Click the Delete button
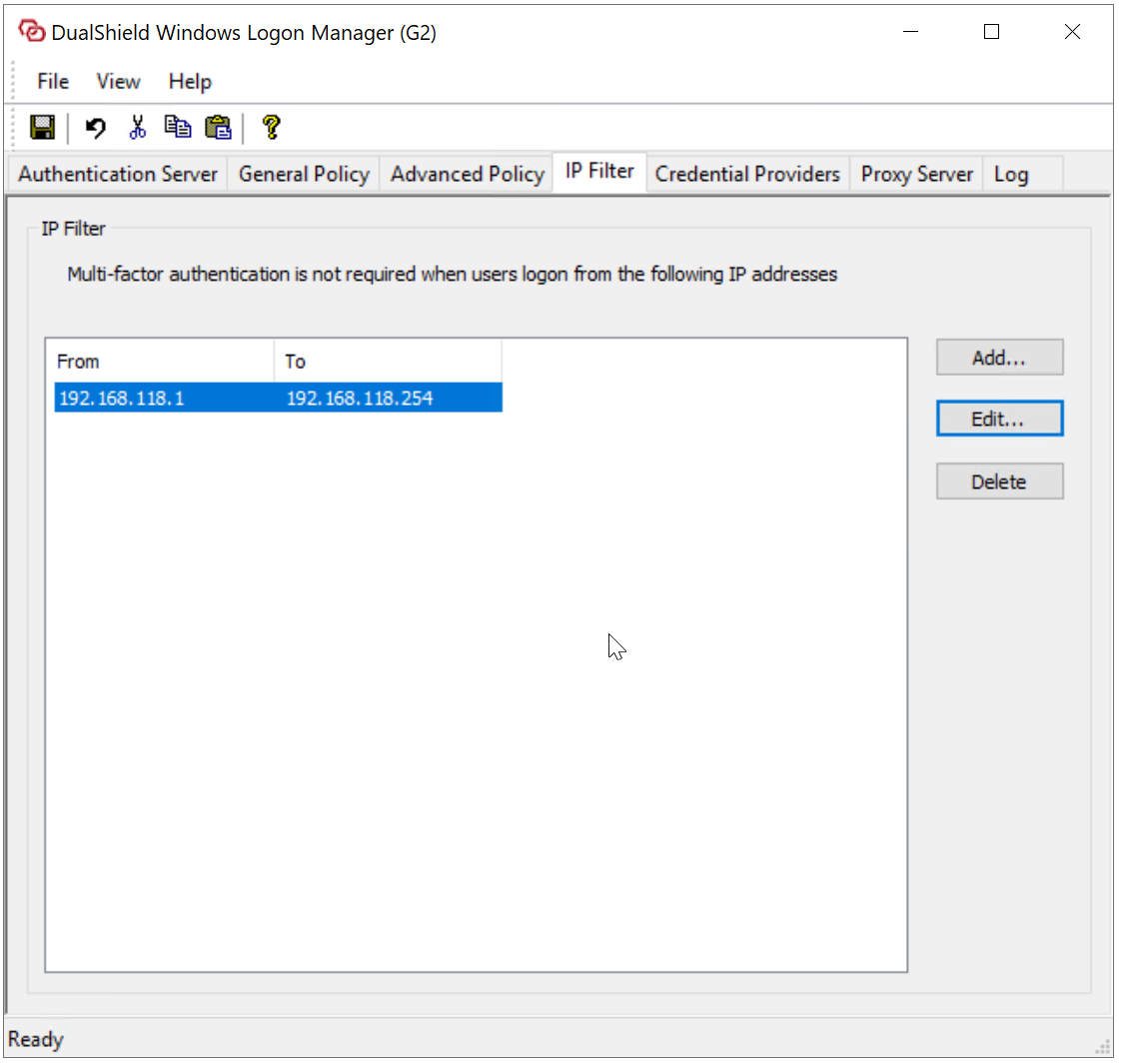The image size is (1123, 1064). pos(999,482)
